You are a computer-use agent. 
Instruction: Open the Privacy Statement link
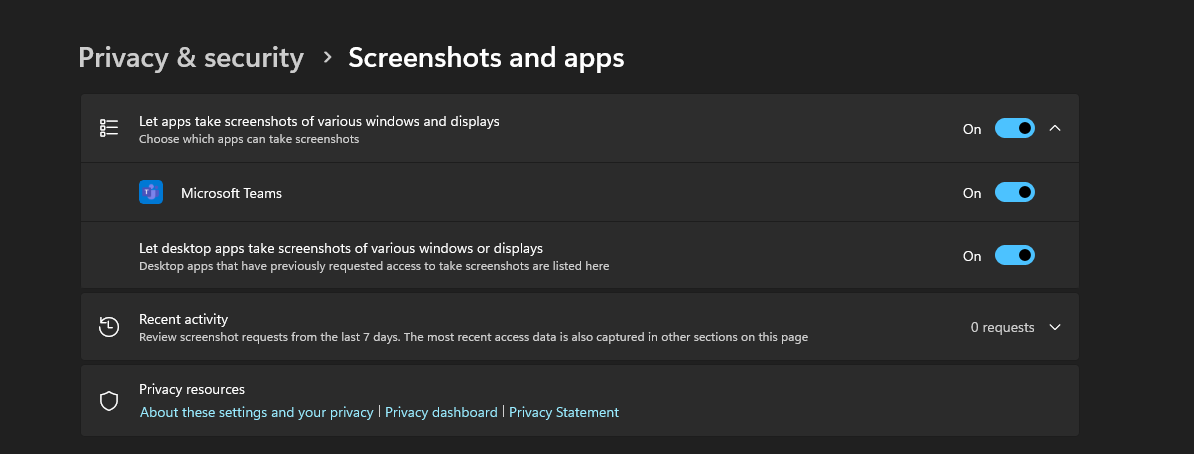(x=563, y=412)
